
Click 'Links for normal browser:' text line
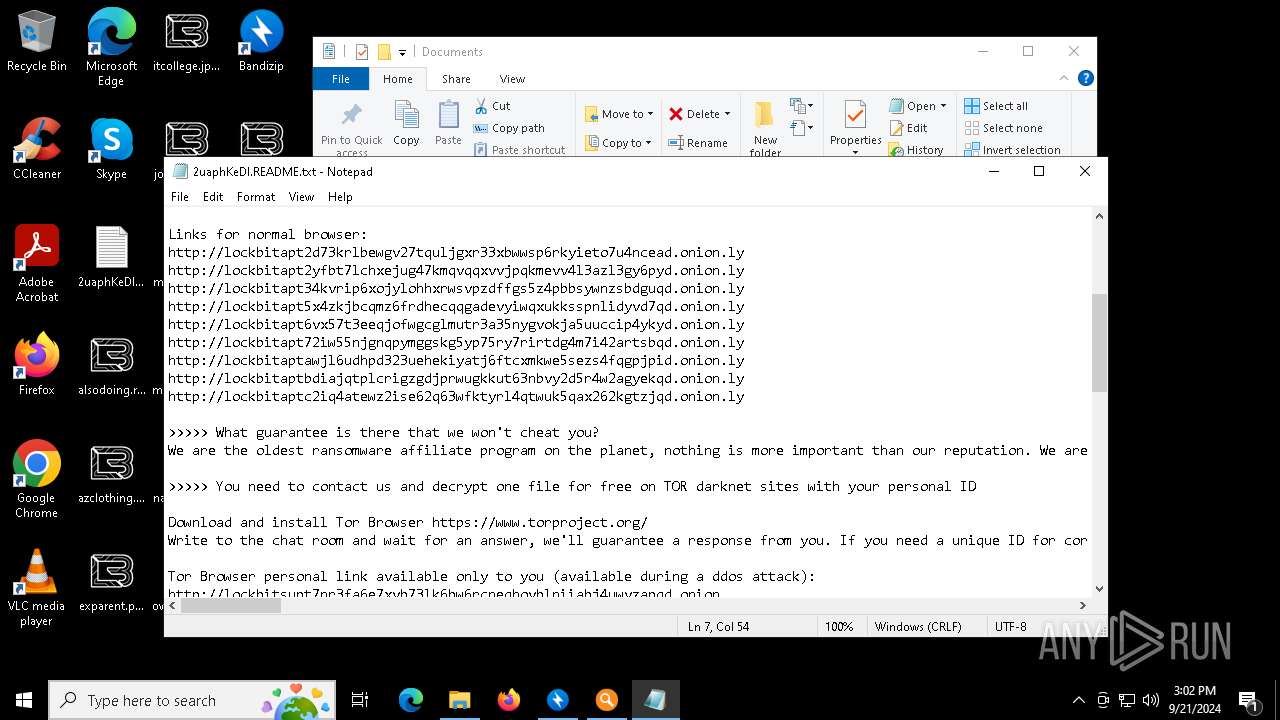tap(268, 234)
